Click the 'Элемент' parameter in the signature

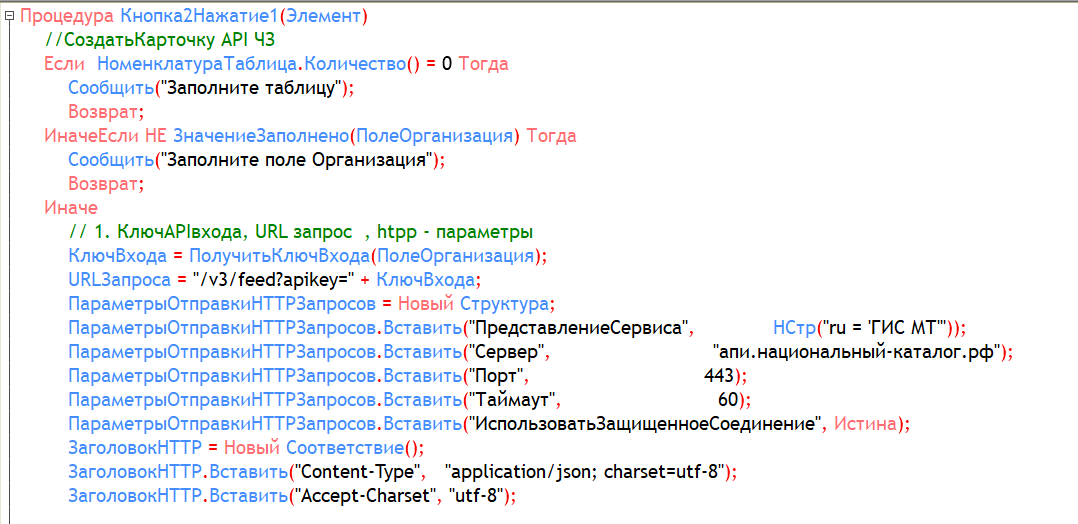click(322, 17)
